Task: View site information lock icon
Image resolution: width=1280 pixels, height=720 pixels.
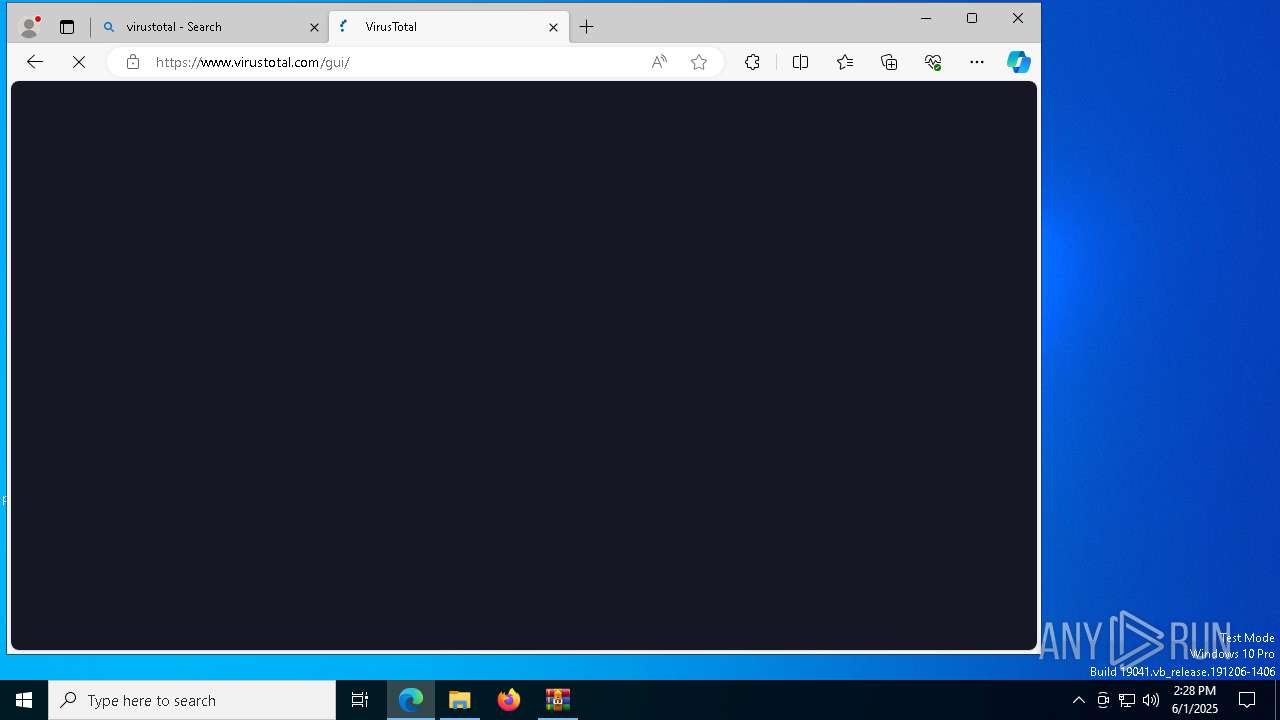Action: (x=133, y=62)
